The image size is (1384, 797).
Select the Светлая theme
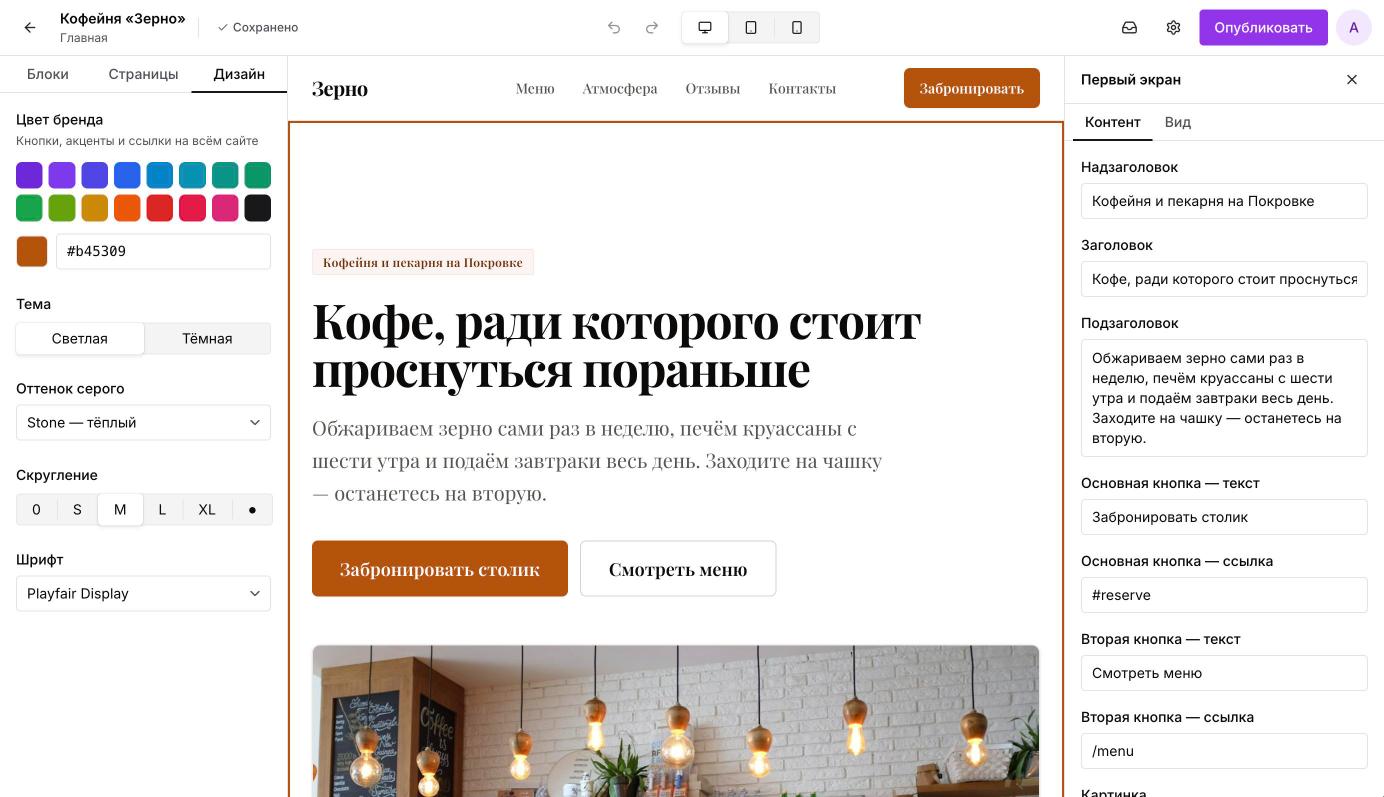pos(80,338)
